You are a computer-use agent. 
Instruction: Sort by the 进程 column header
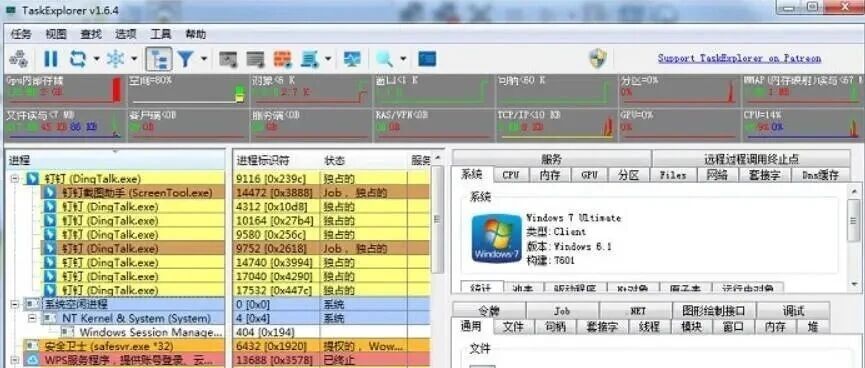pos(116,161)
